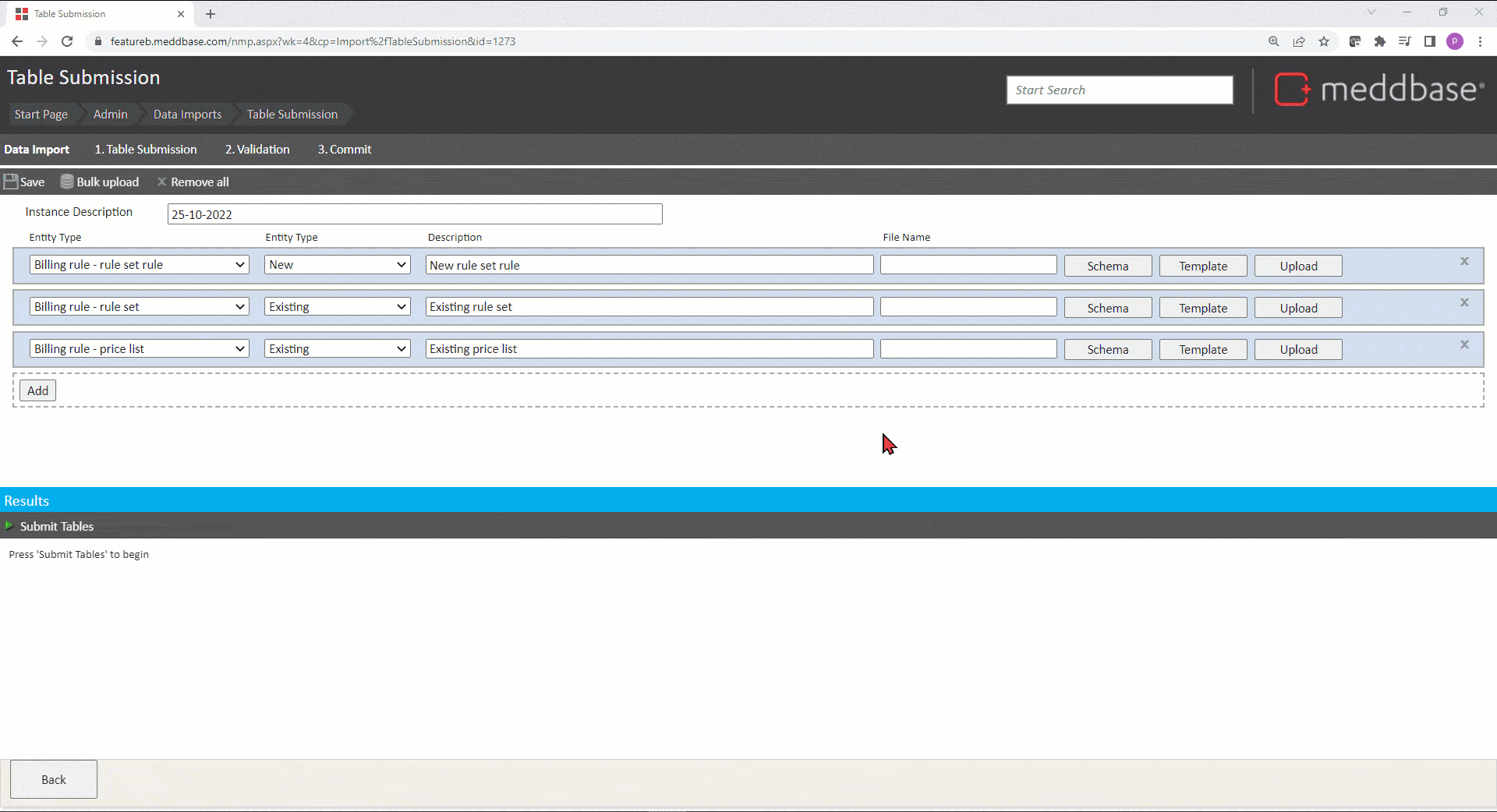This screenshot has height=812, width=1497.
Task: Click the Save disk icon
Action: pos(11,182)
